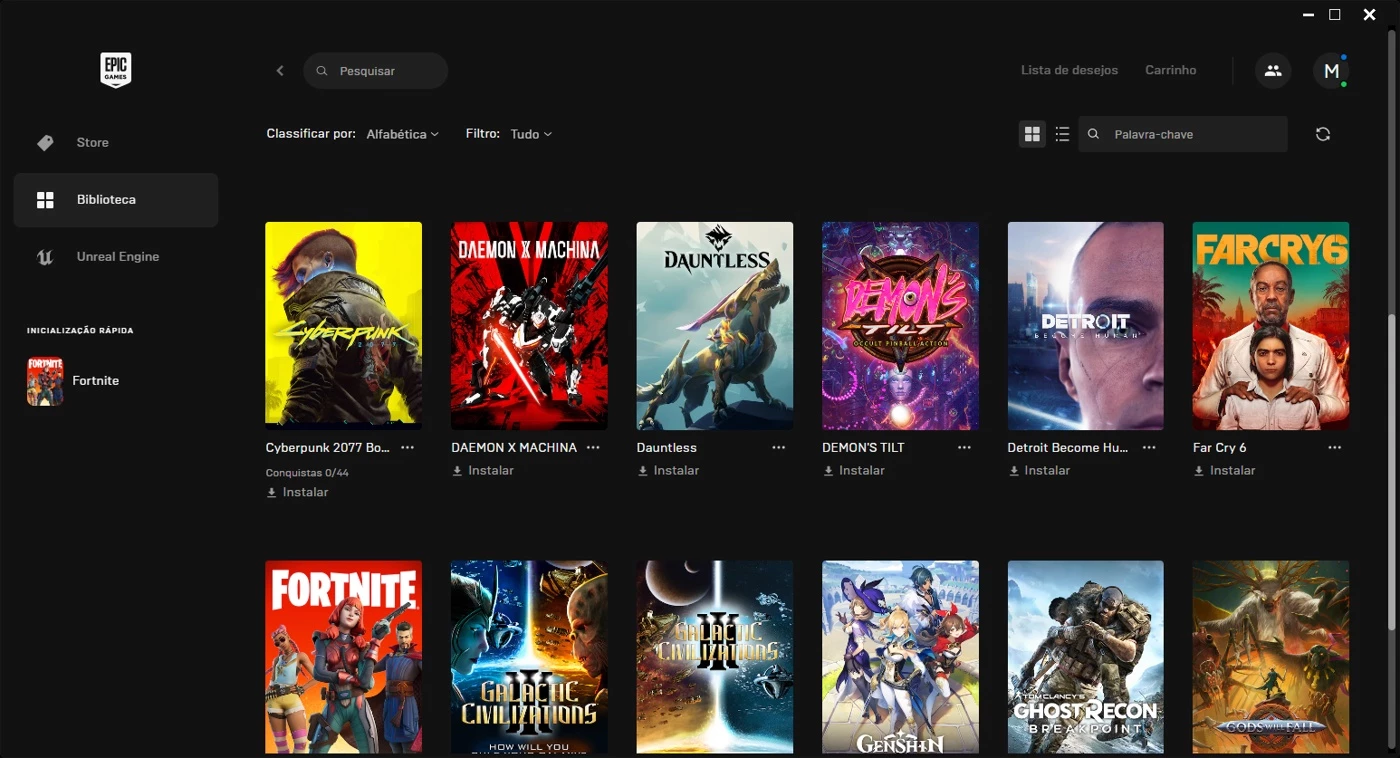
Task: Open Detroit Become Human three-dot menu
Action: point(1149,447)
